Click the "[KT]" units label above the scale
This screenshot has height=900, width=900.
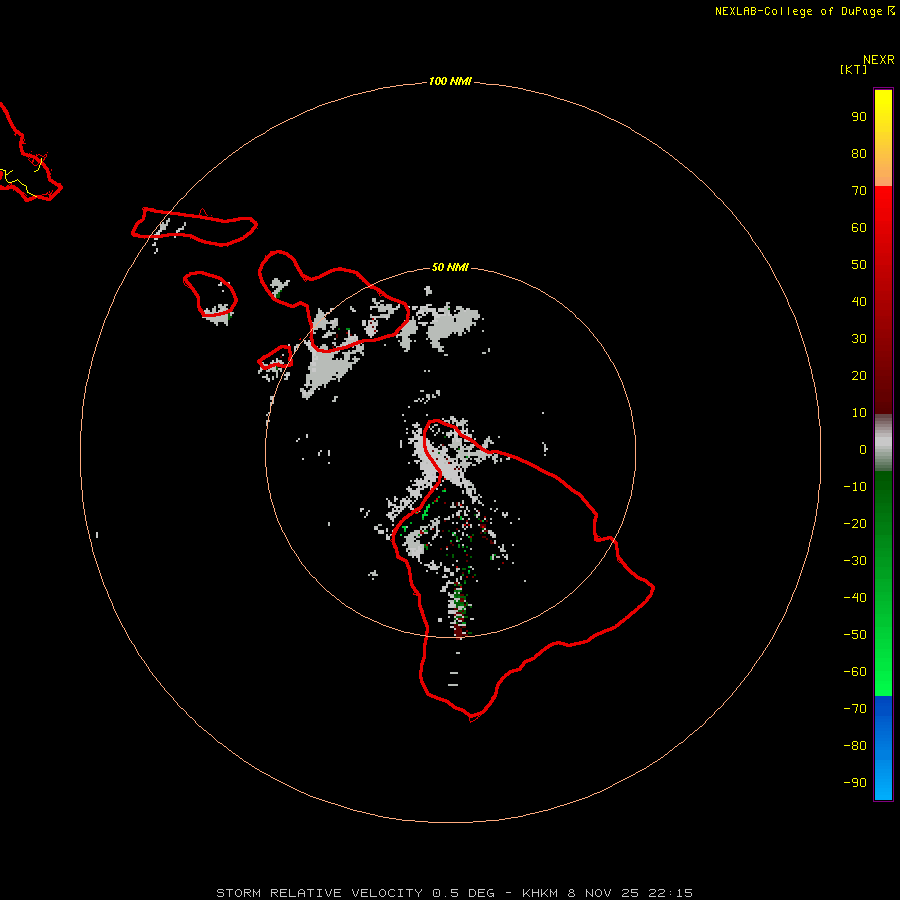coord(853,69)
